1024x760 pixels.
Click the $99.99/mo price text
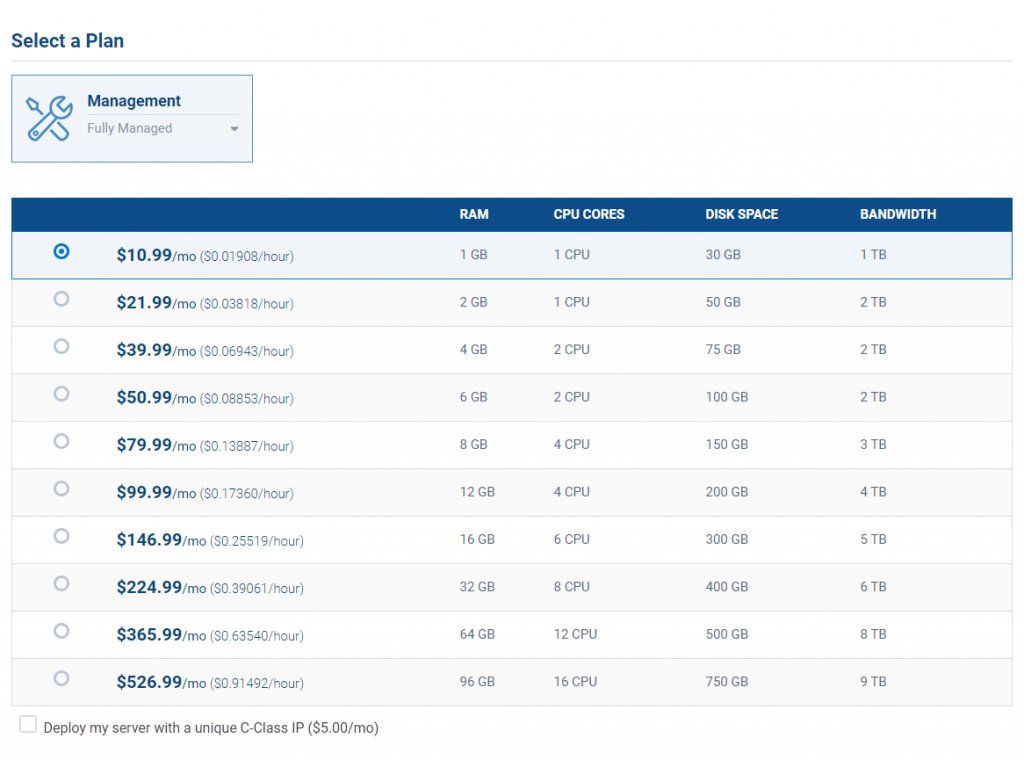pyautogui.click(x=156, y=492)
